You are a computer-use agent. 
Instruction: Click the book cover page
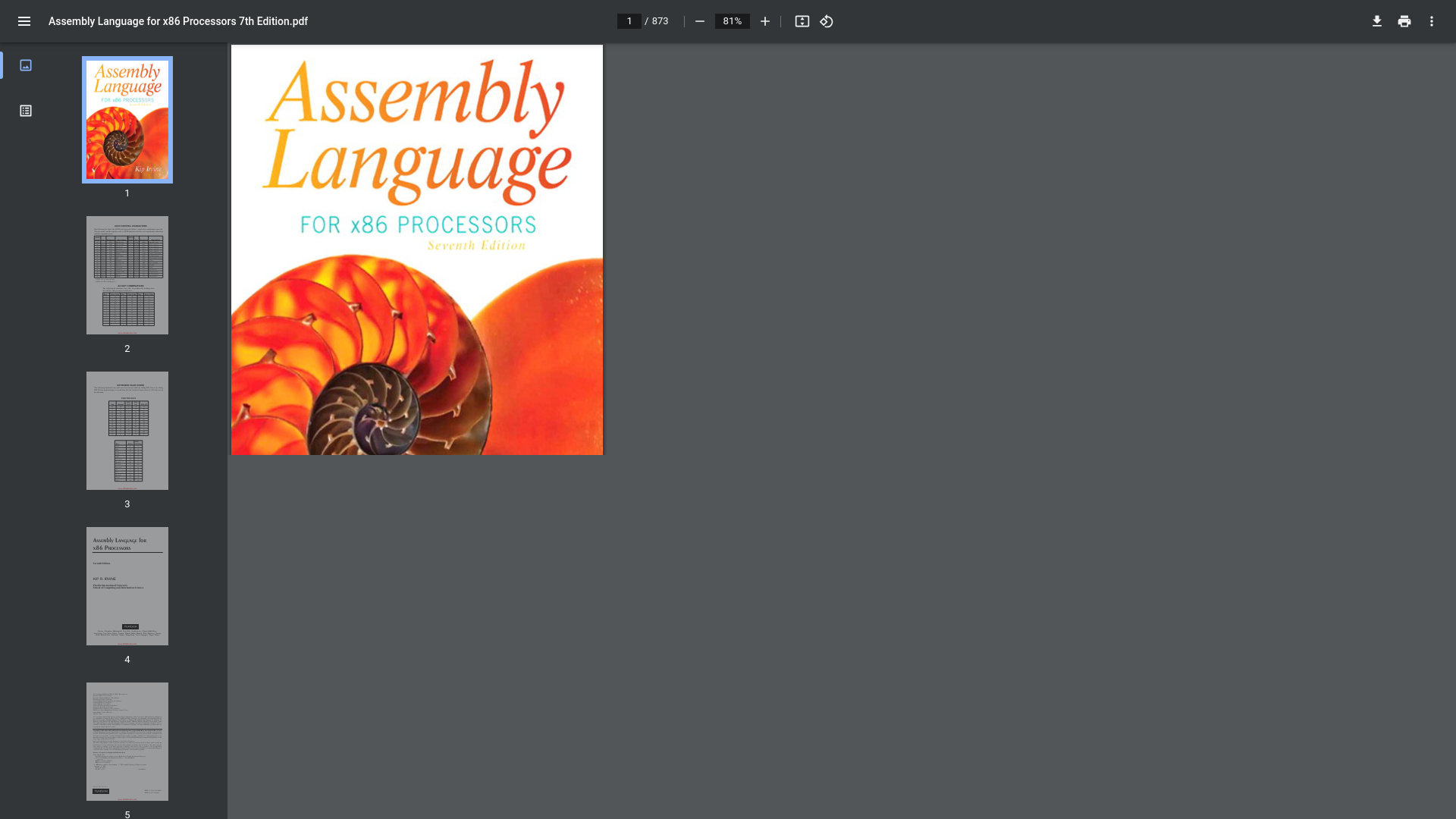pos(417,249)
